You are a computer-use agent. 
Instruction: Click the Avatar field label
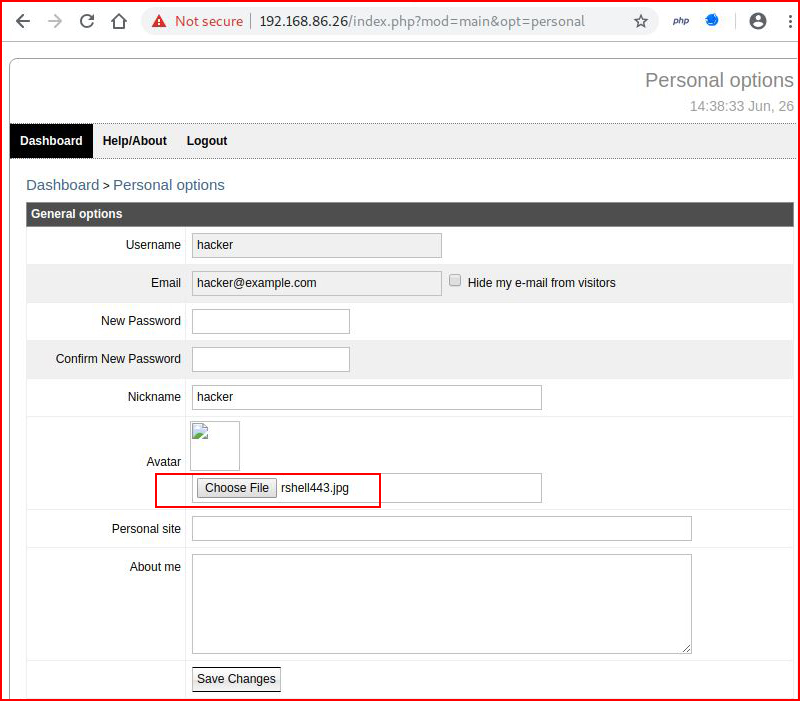[x=163, y=462]
